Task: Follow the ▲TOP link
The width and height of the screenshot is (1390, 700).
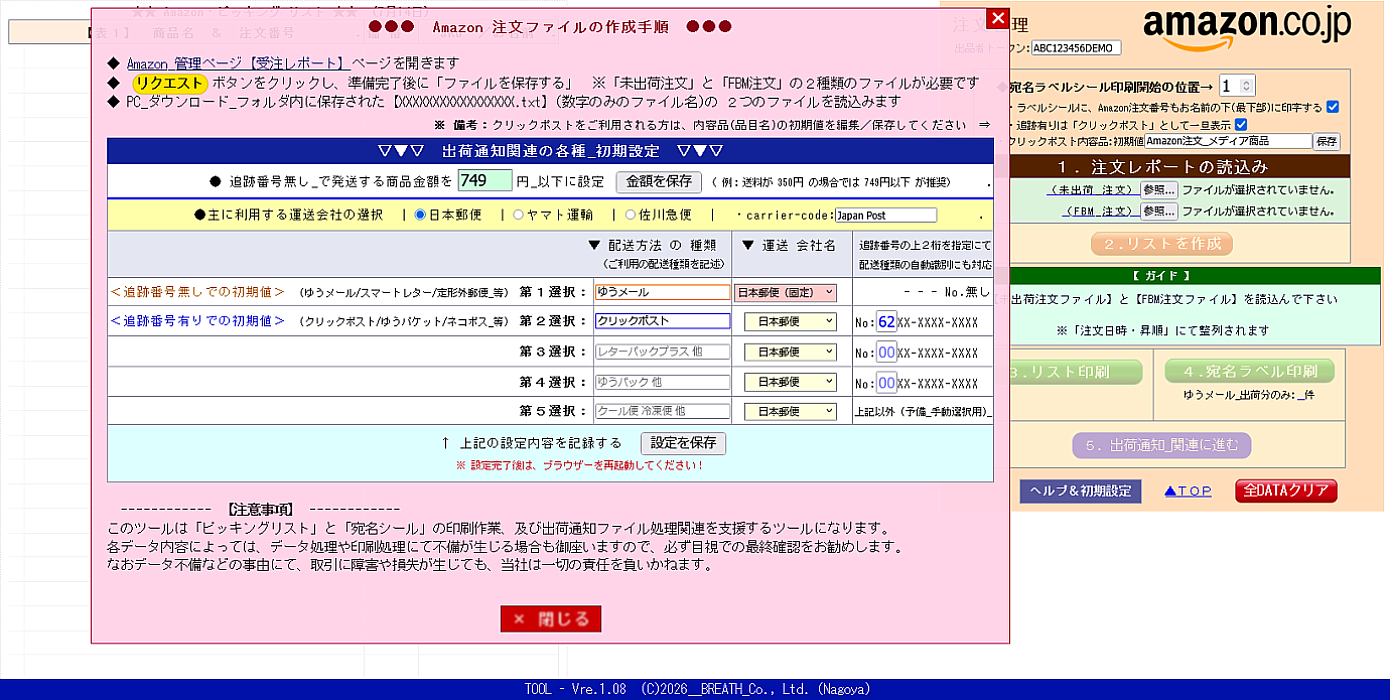Action: tap(1188, 491)
